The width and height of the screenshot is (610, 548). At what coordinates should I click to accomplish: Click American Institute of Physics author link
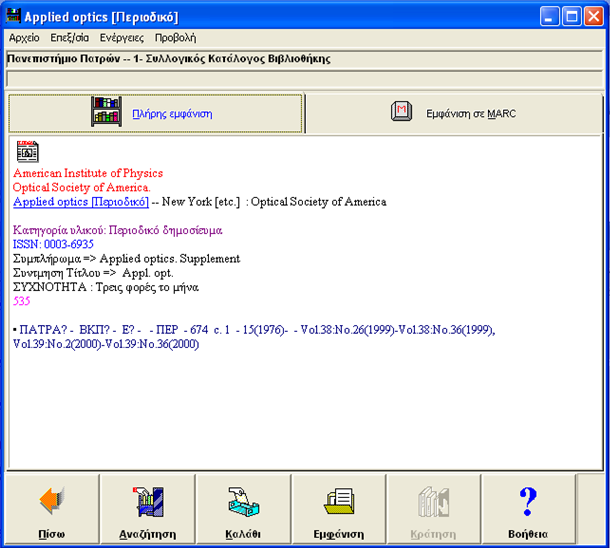click(88, 173)
